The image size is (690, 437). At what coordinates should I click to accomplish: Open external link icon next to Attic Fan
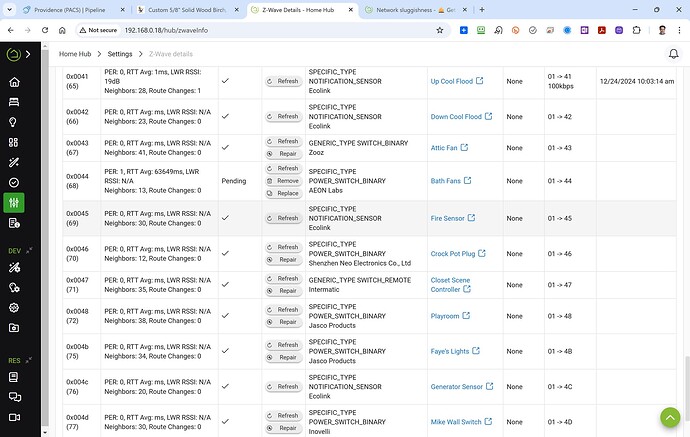click(464, 147)
